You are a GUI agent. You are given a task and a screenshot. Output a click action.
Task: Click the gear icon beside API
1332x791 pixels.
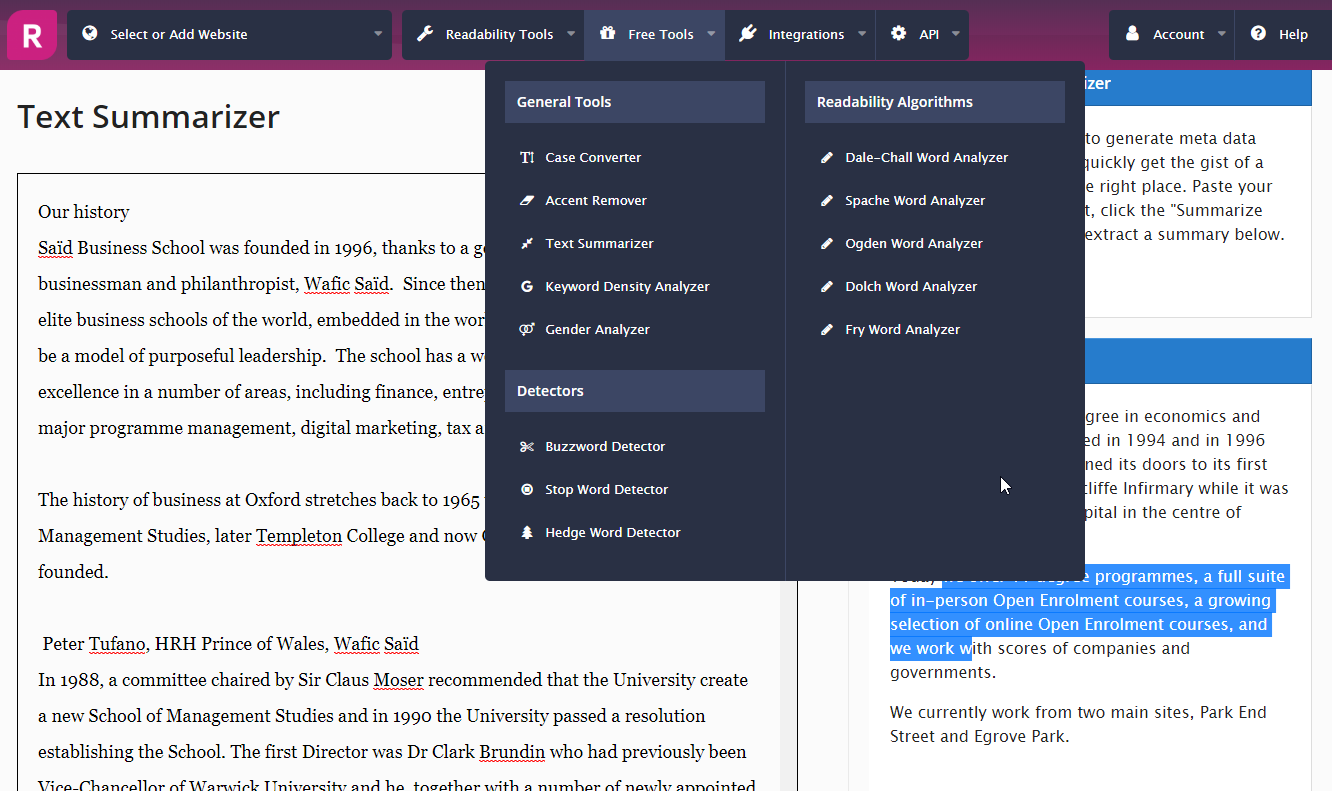[898, 34]
